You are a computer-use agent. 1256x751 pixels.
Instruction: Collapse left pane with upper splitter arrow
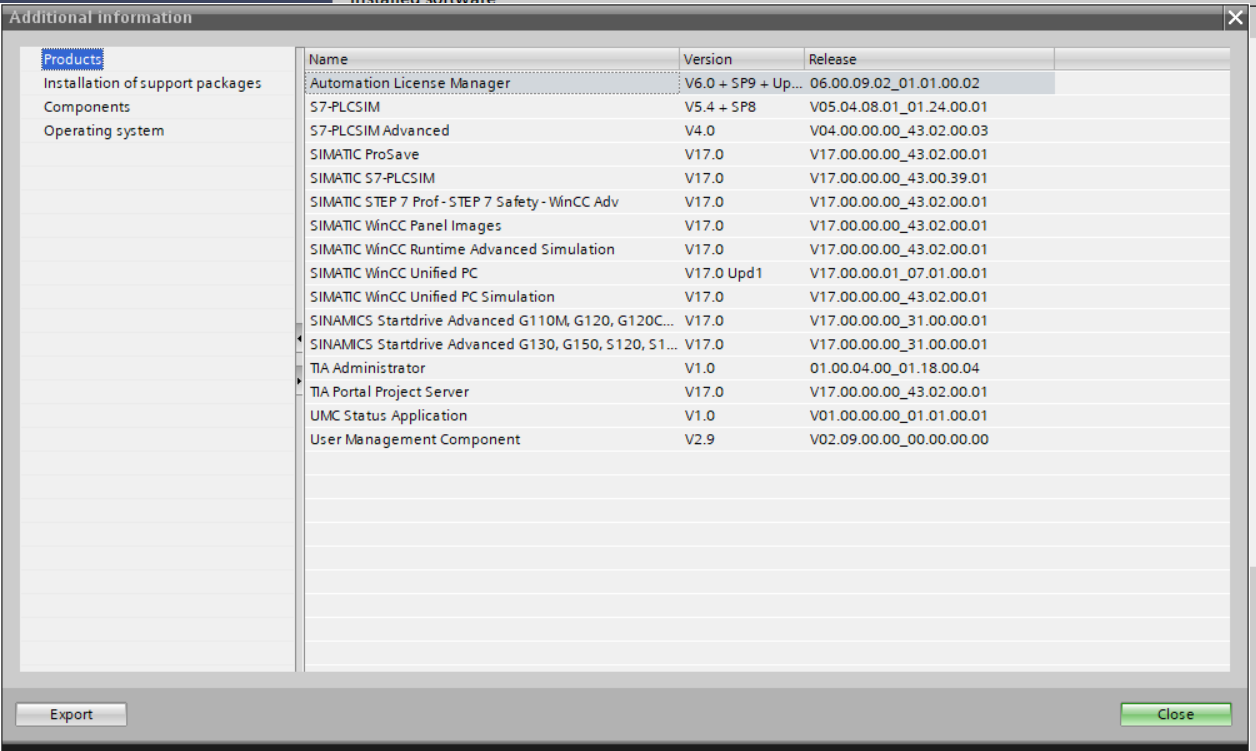click(x=299, y=341)
